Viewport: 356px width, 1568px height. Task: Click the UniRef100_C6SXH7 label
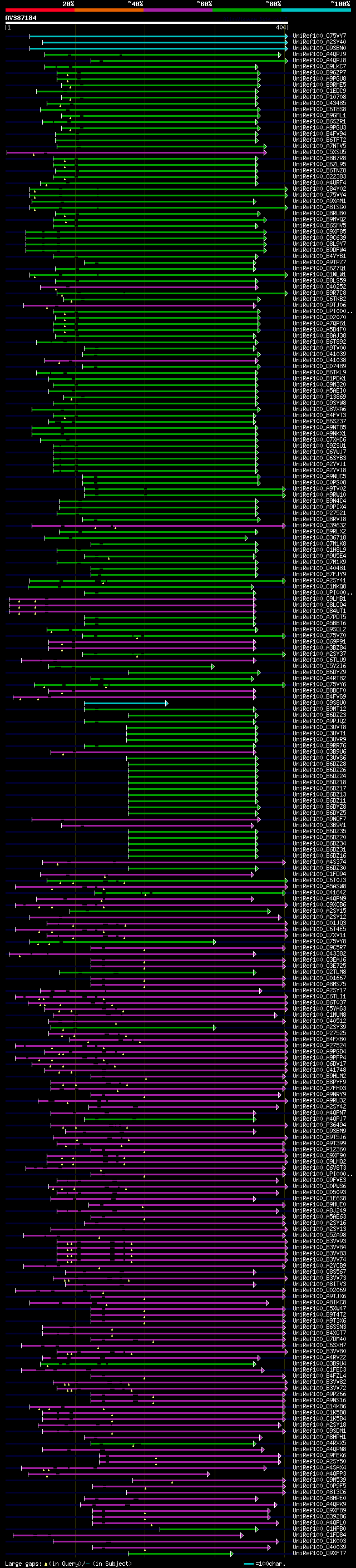click(319, 1345)
